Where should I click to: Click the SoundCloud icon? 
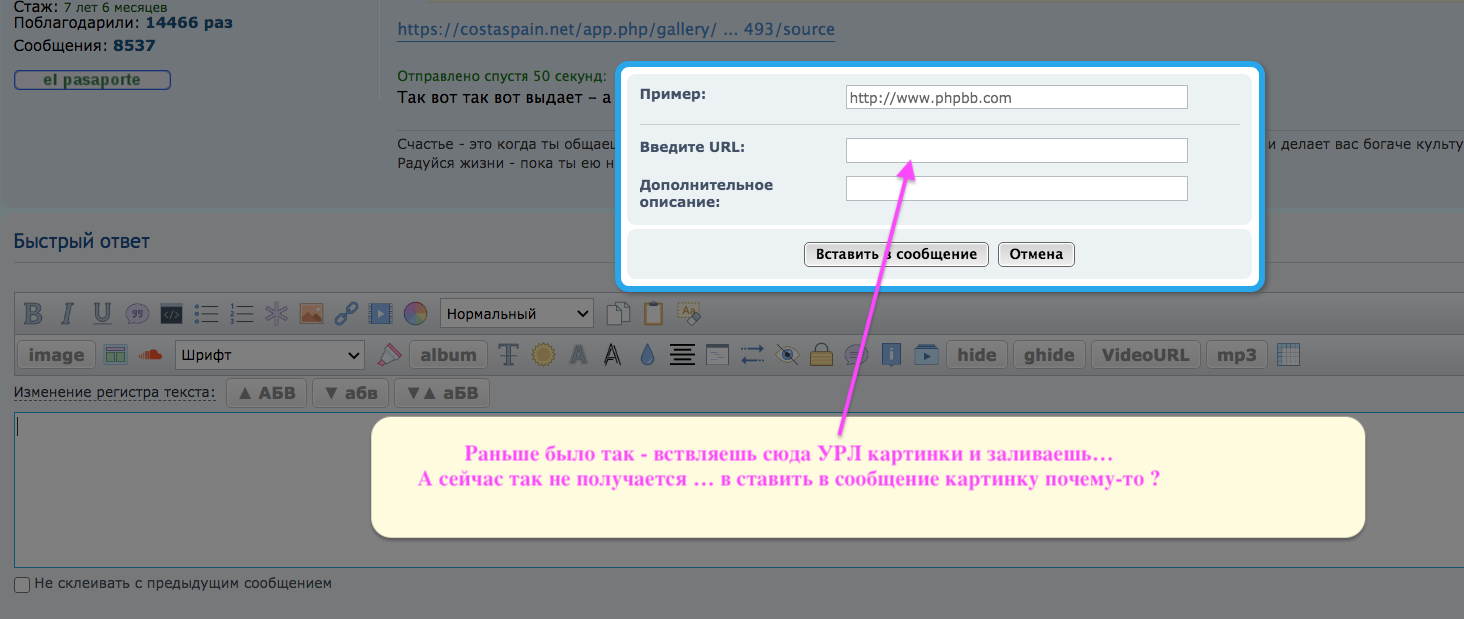150,355
